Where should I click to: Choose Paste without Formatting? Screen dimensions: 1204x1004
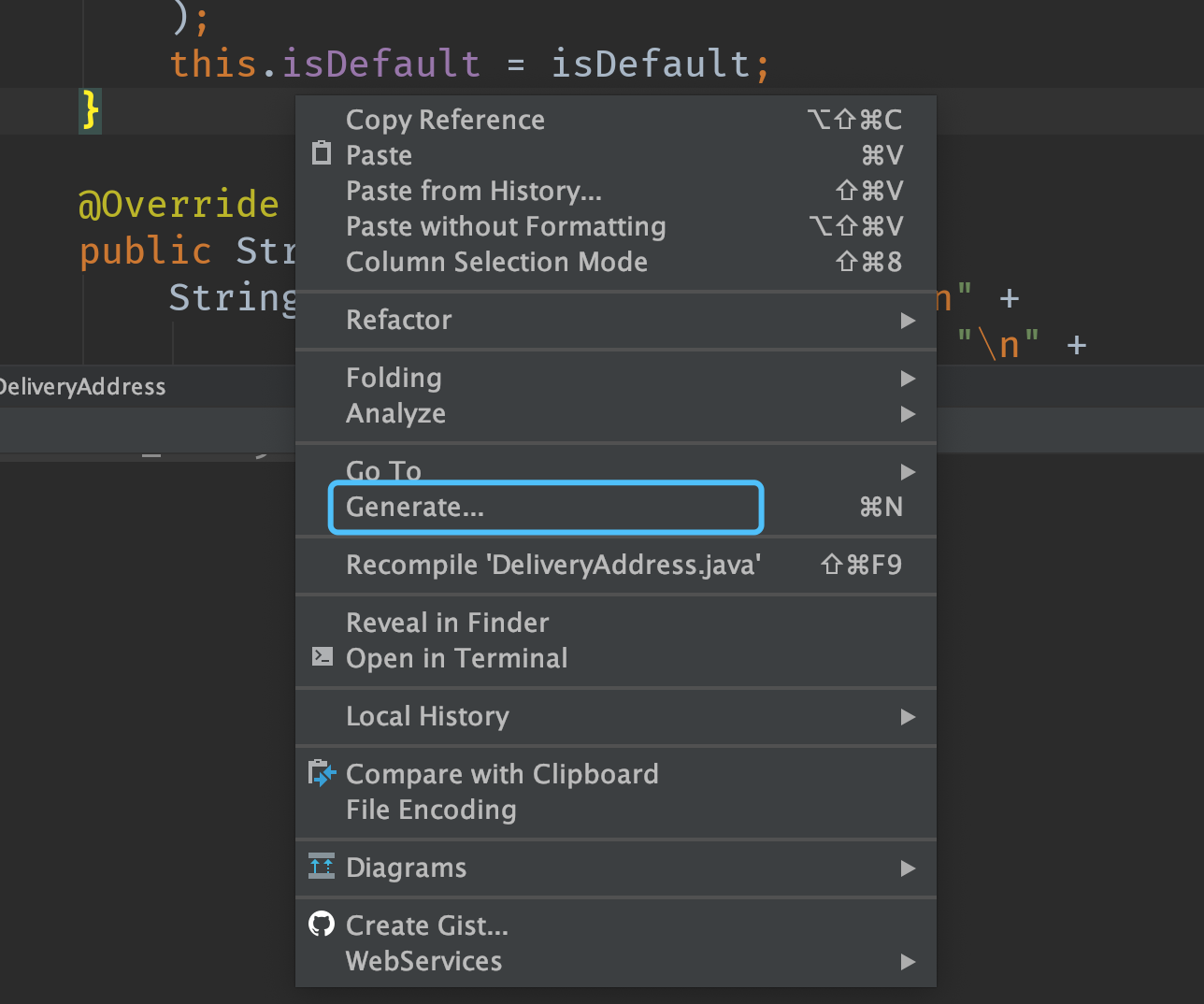[506, 226]
